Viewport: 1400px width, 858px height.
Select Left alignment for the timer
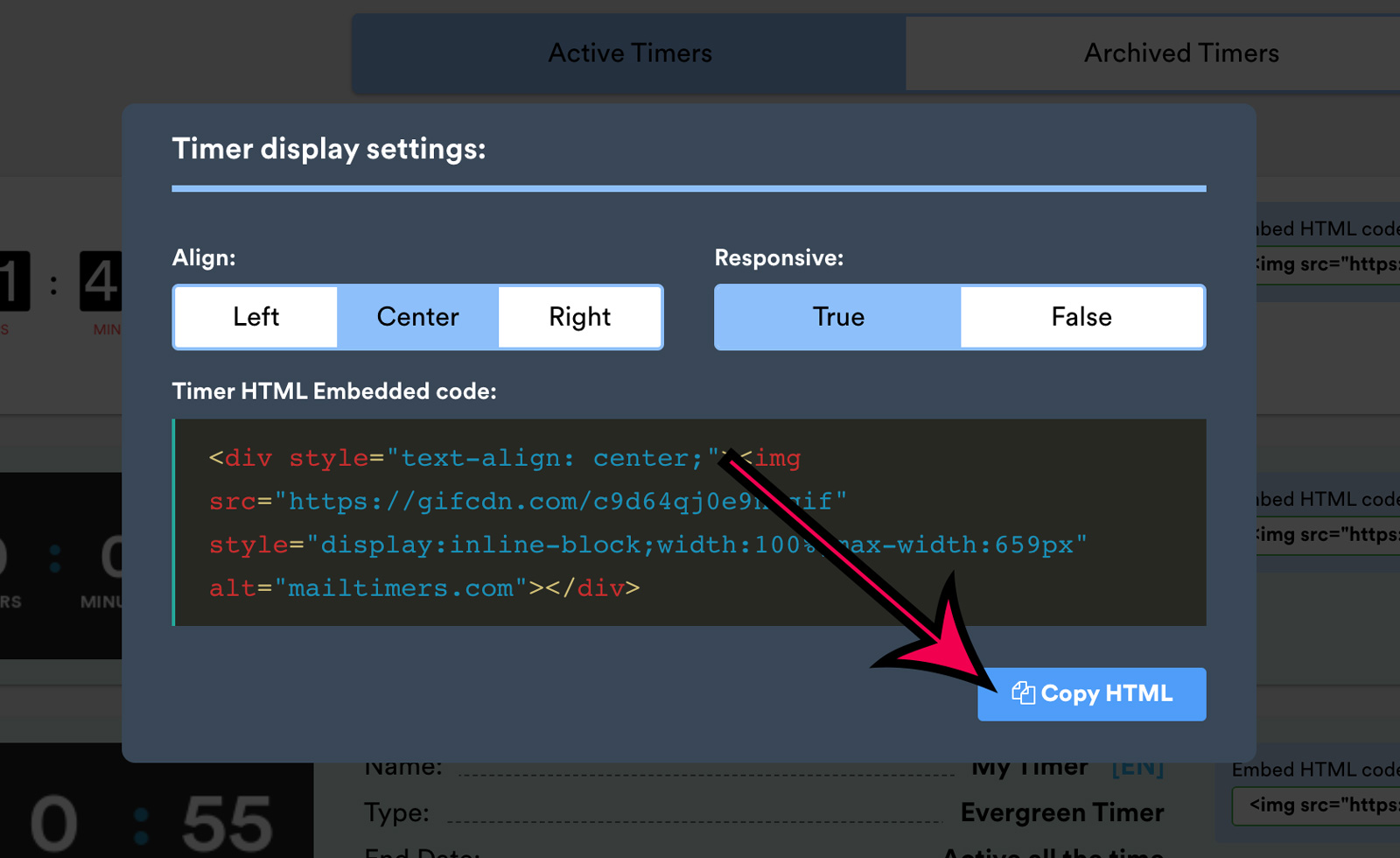pyautogui.click(x=255, y=317)
